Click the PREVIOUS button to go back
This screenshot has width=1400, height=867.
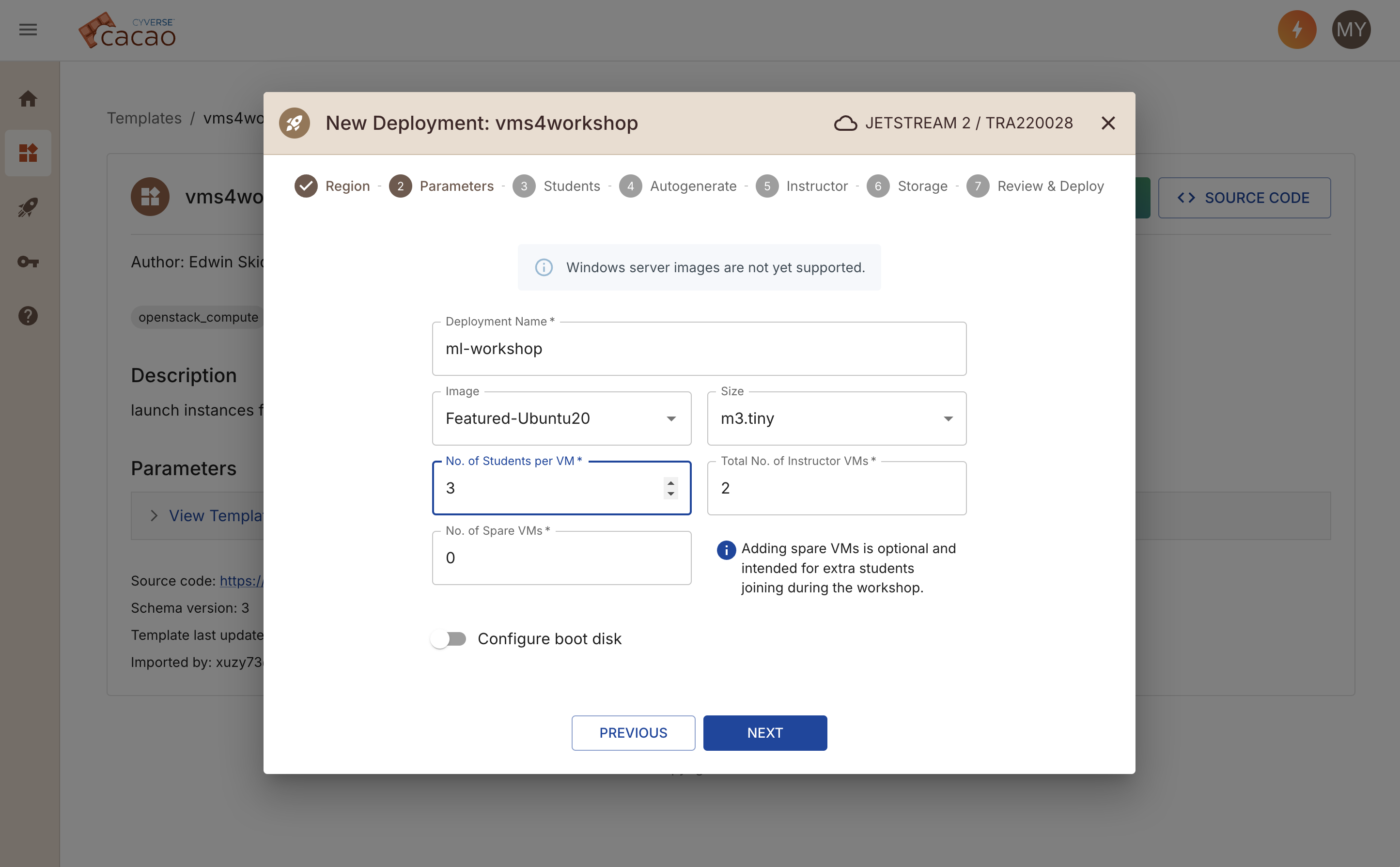pos(633,733)
